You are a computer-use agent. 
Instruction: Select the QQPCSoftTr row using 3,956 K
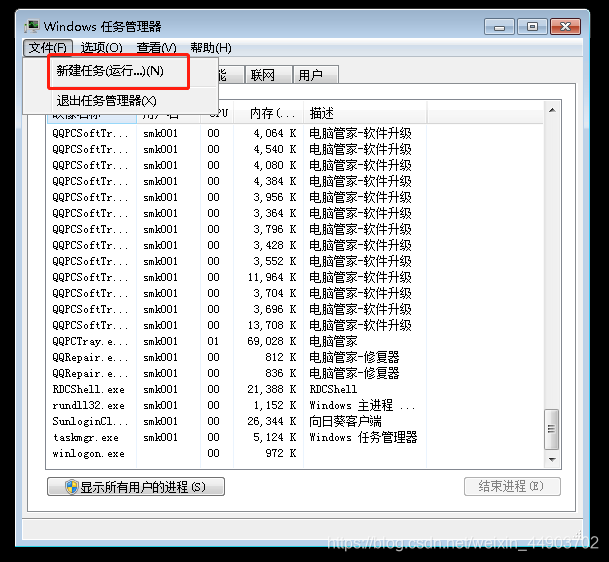pyautogui.click(x=236, y=197)
